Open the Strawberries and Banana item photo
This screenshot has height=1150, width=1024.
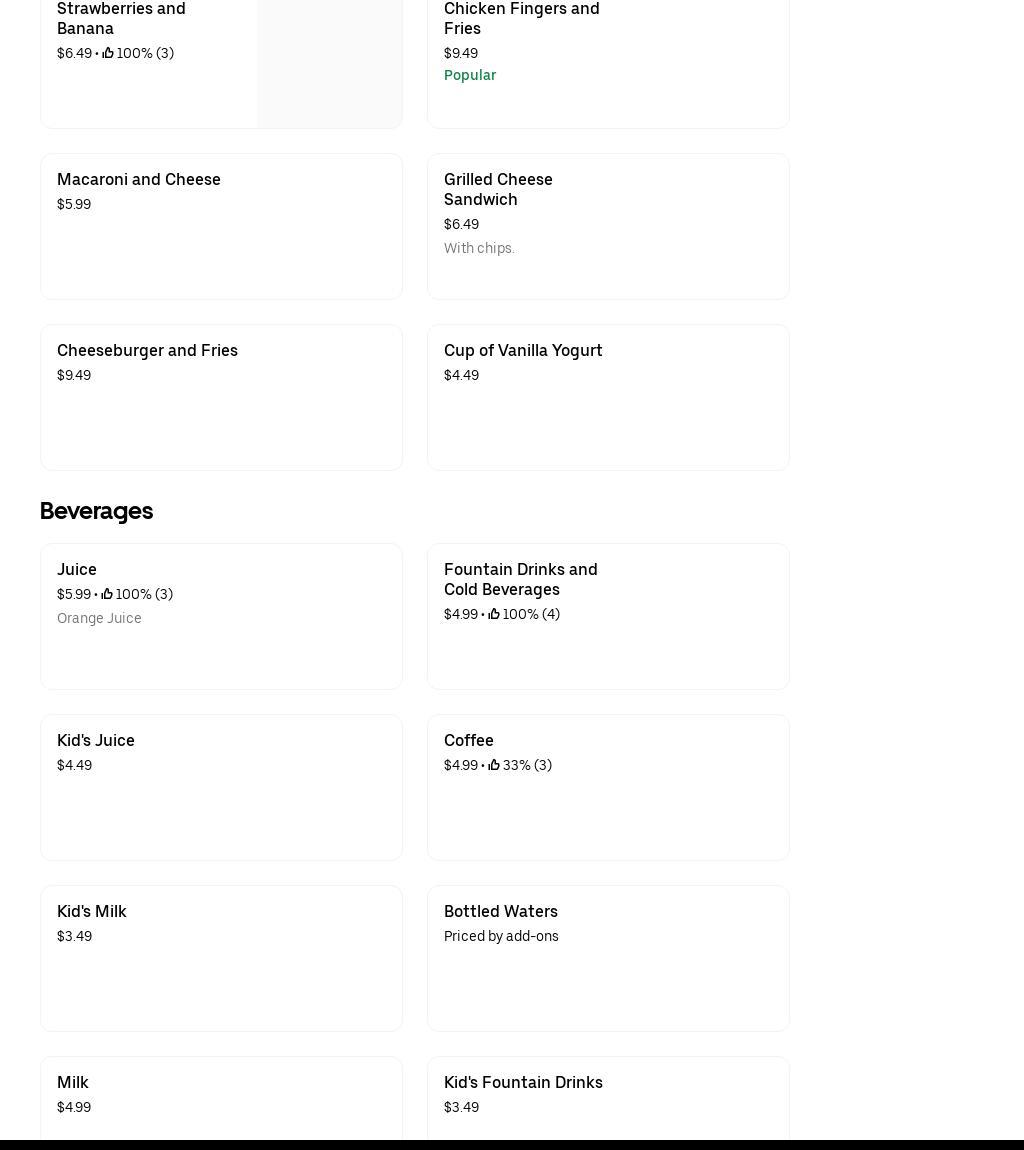tap(329, 62)
